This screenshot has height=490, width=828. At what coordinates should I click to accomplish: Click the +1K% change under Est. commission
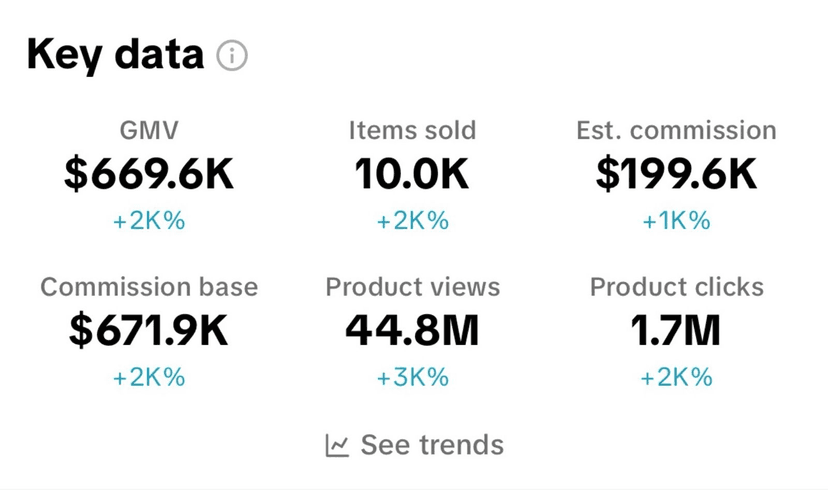click(x=676, y=221)
